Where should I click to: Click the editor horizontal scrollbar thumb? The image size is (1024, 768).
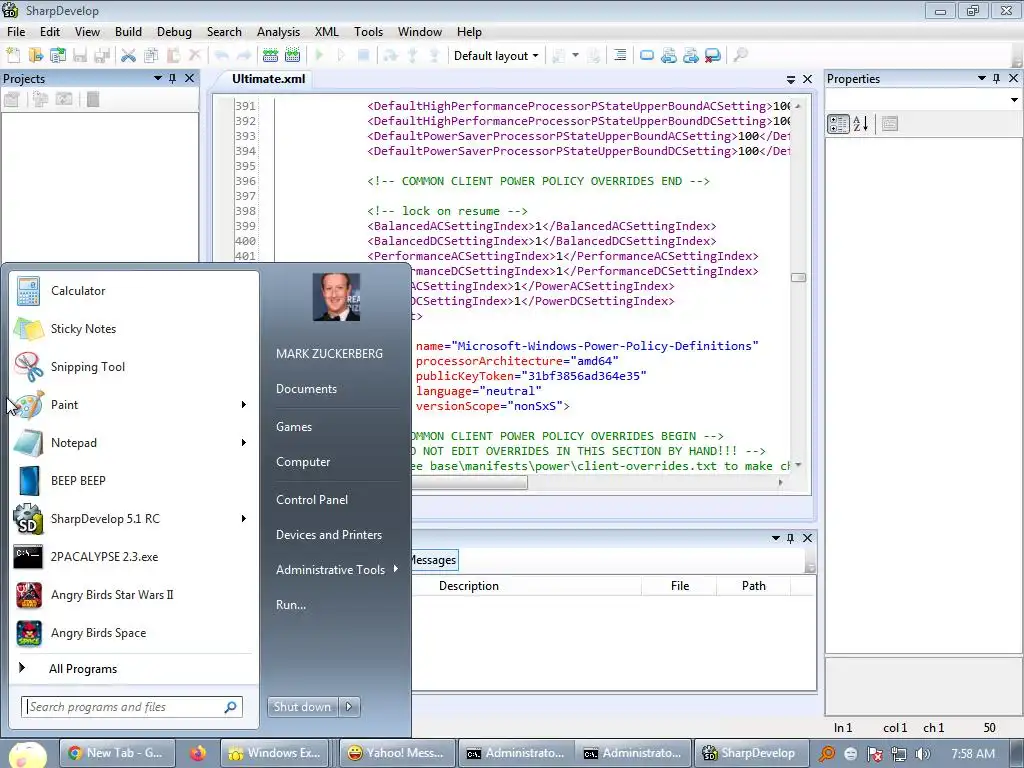coord(469,483)
